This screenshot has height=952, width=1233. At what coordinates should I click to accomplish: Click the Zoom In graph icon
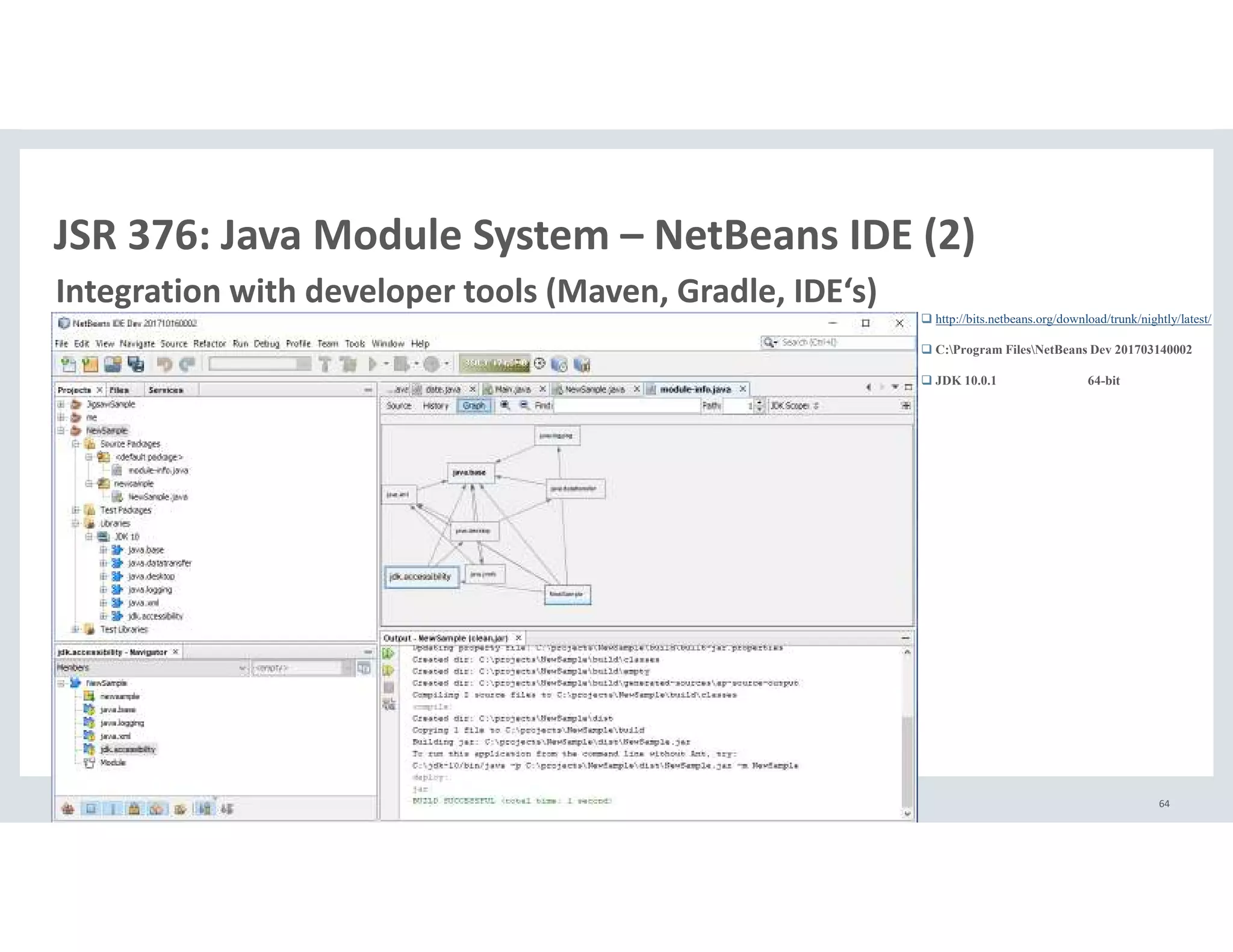point(505,406)
